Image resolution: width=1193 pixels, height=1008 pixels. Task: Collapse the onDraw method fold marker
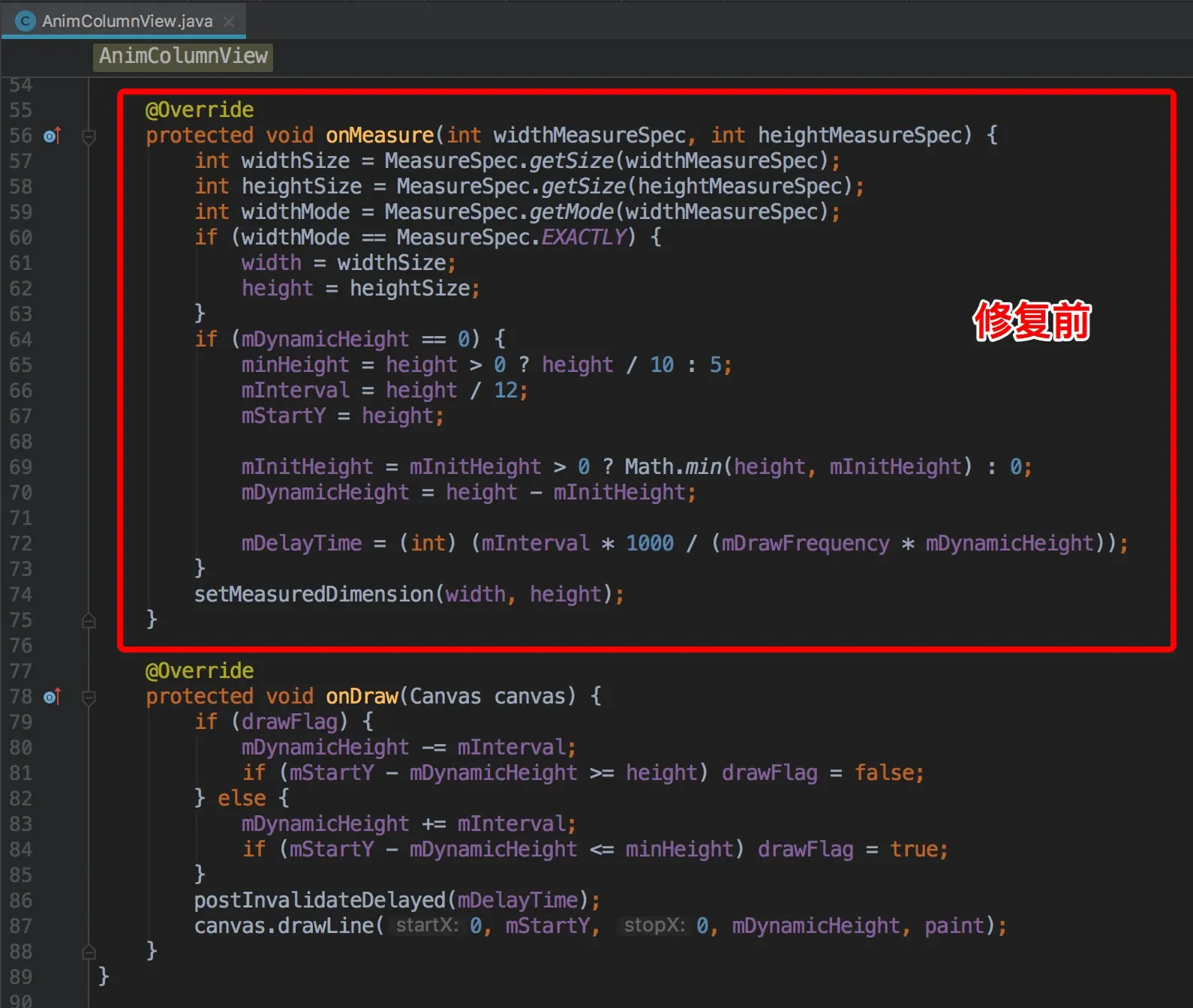tap(89, 697)
